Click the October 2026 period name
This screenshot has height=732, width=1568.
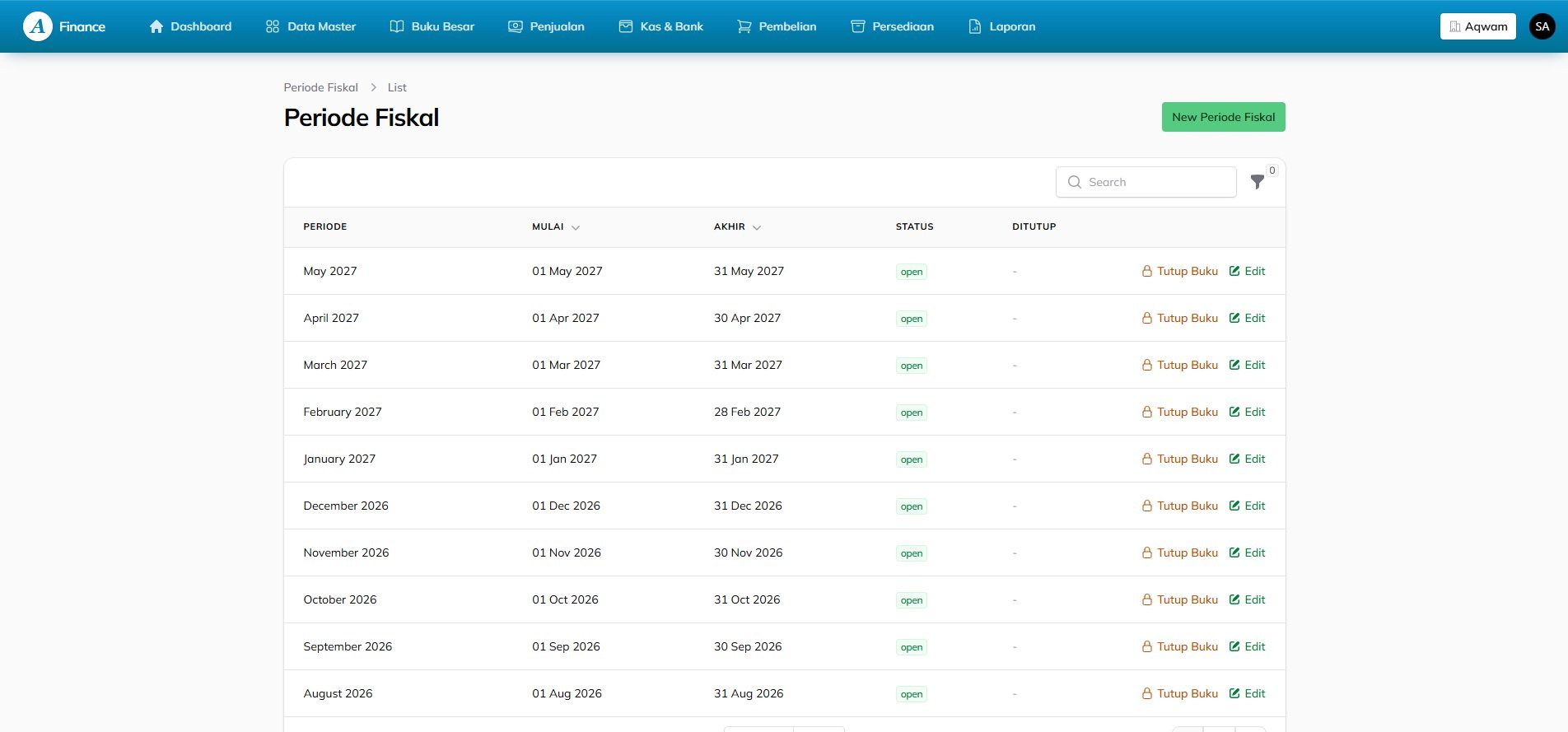[x=340, y=599]
